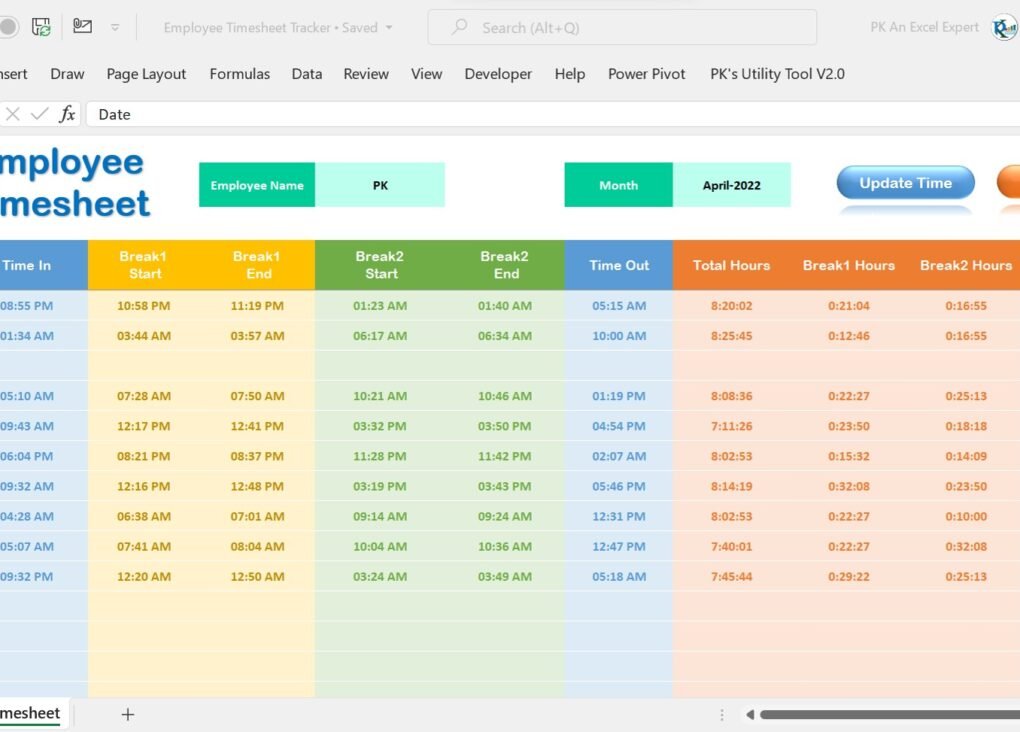Open the Developer tab
The image size is (1020, 732).
coord(498,74)
